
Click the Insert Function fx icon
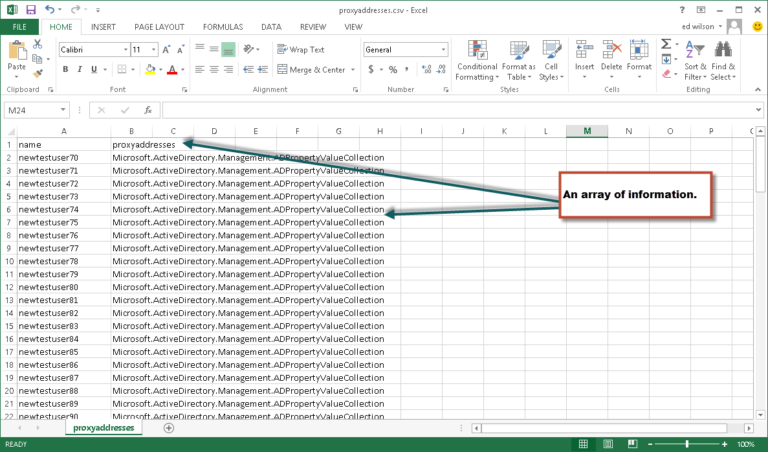click(148, 110)
